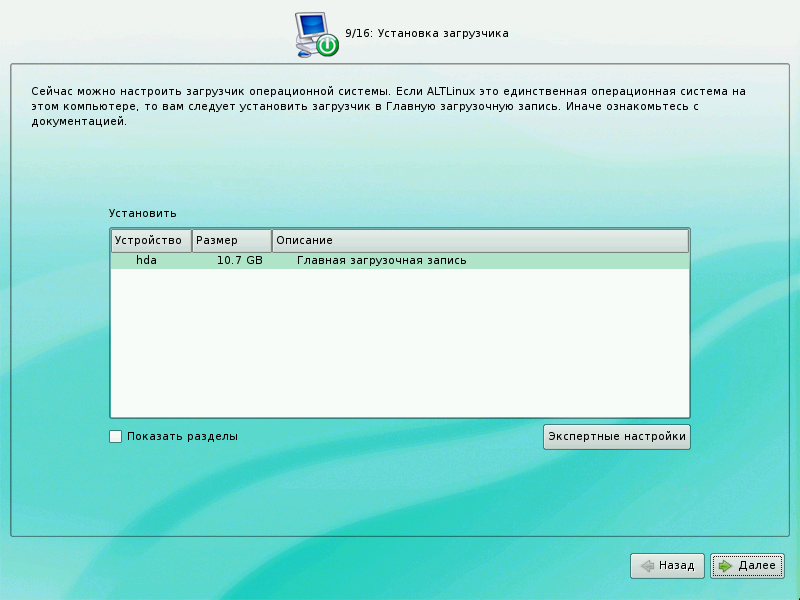The image size is (800, 600).
Task: Click the divider between Размер and Описание headers
Action: [272, 241]
